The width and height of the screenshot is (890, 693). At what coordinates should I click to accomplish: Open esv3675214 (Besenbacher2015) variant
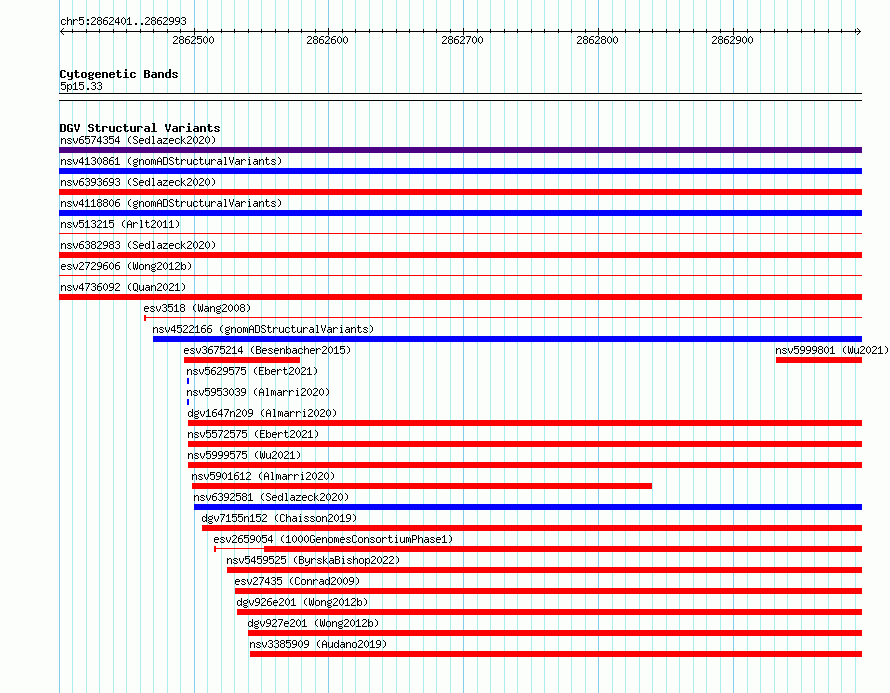pos(267,350)
